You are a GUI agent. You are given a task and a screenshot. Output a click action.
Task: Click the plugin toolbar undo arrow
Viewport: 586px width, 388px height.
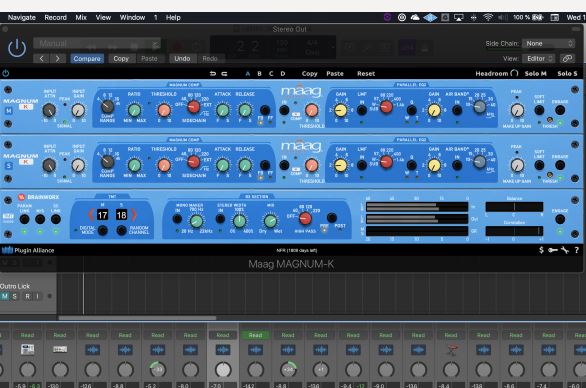(213, 74)
